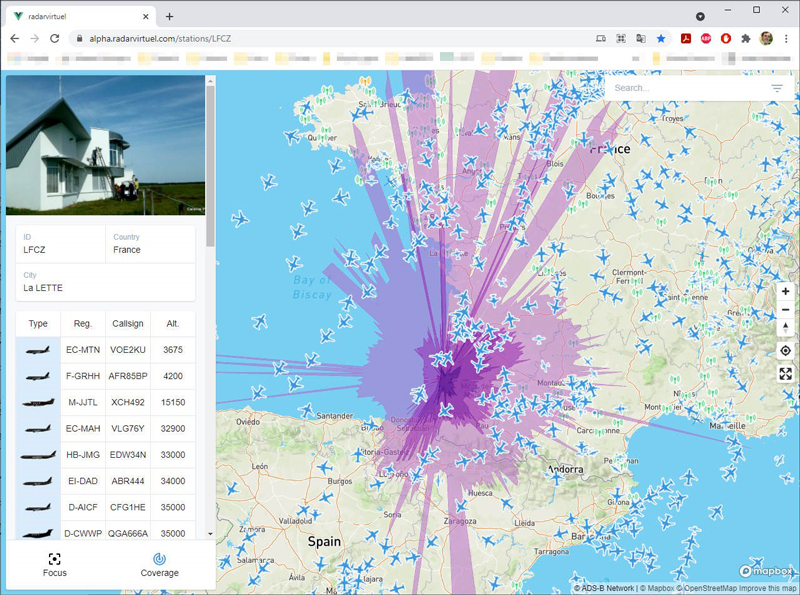The image size is (800, 595).
Task: Select the EI-DAD aircraft row
Action: coord(106,481)
